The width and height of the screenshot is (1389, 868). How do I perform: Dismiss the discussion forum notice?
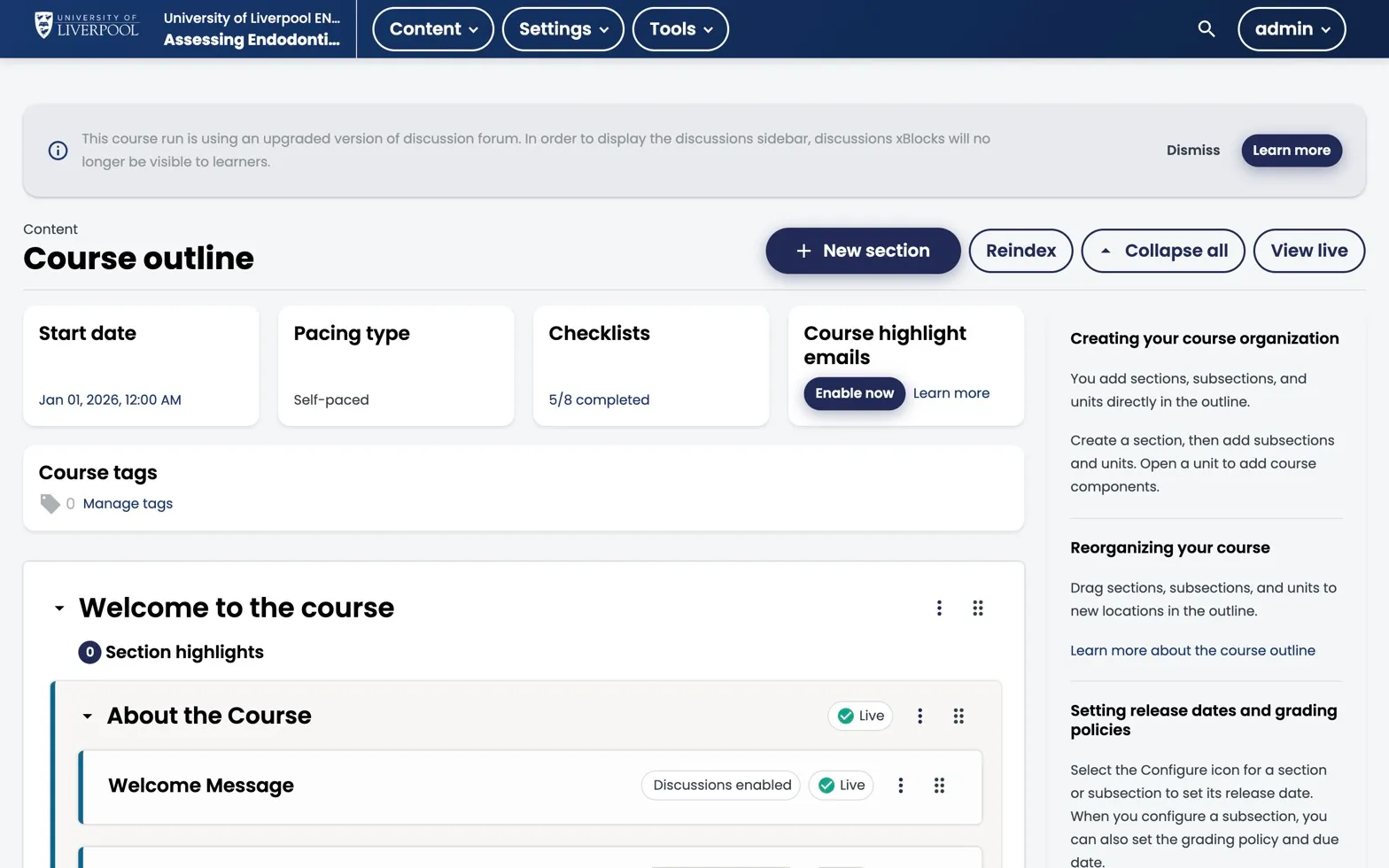click(x=1193, y=151)
